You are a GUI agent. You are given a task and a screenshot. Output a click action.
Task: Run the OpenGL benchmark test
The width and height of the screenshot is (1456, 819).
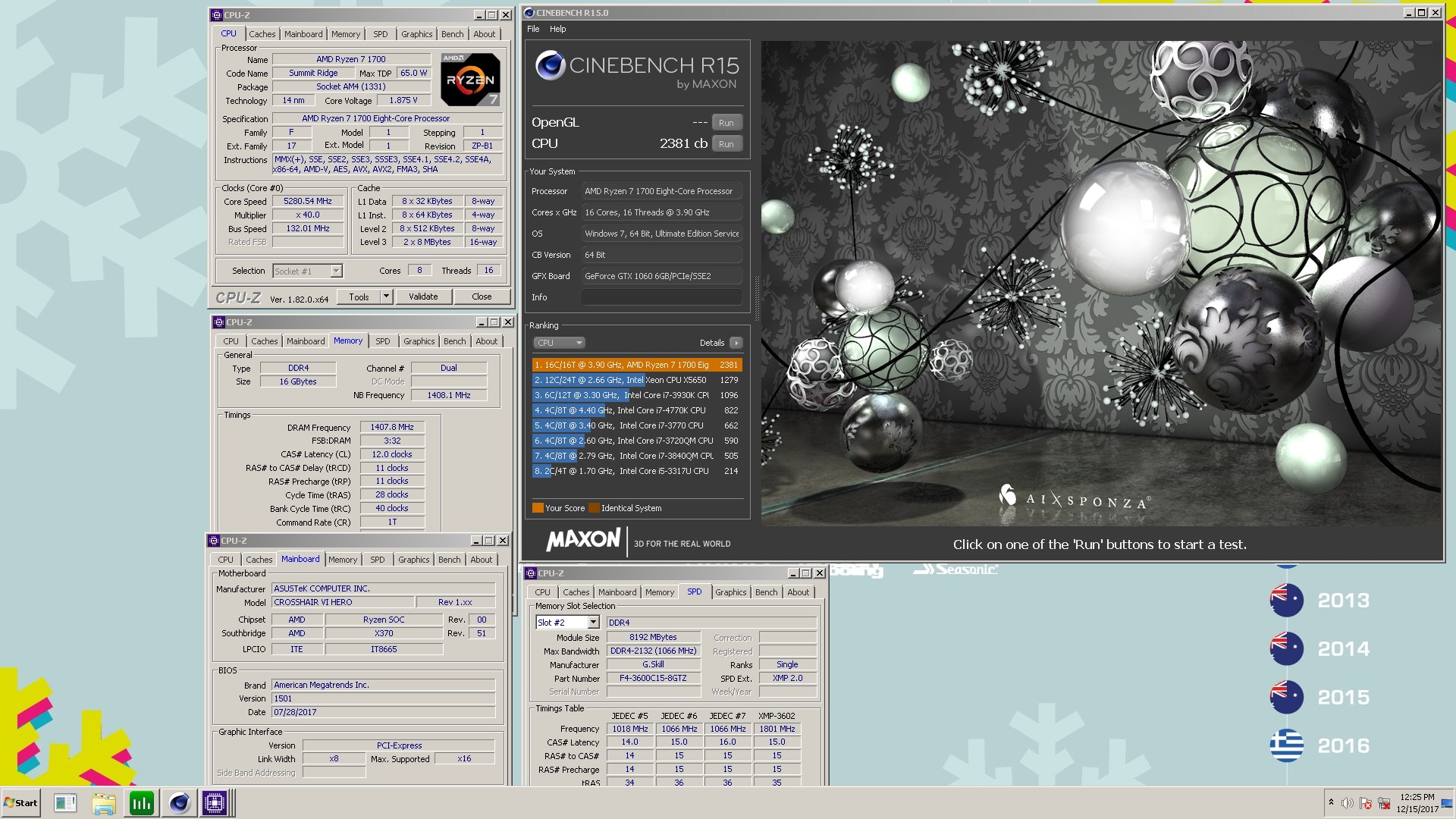[x=726, y=123]
